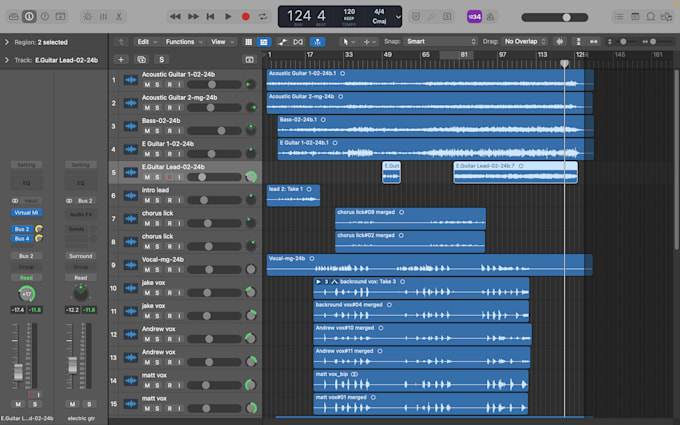The image size is (680, 425).
Task: Adjust the vertical zoom slider
Action: point(623,42)
